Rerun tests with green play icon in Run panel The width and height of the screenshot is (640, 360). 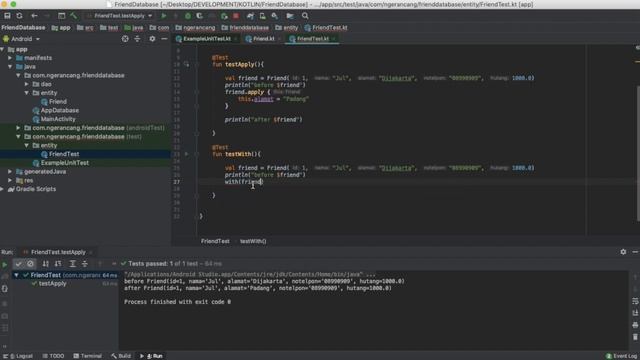[4, 264]
